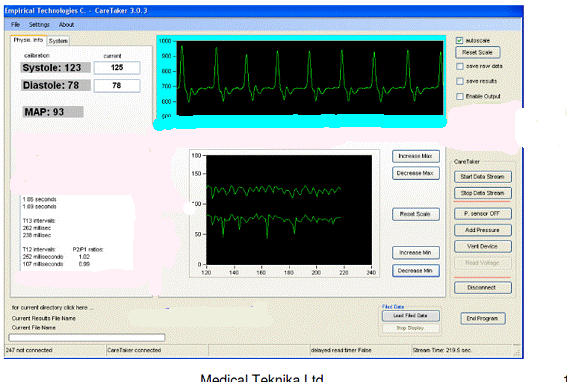The image size is (567, 382).
Task: Open the About menu
Action: (66, 25)
